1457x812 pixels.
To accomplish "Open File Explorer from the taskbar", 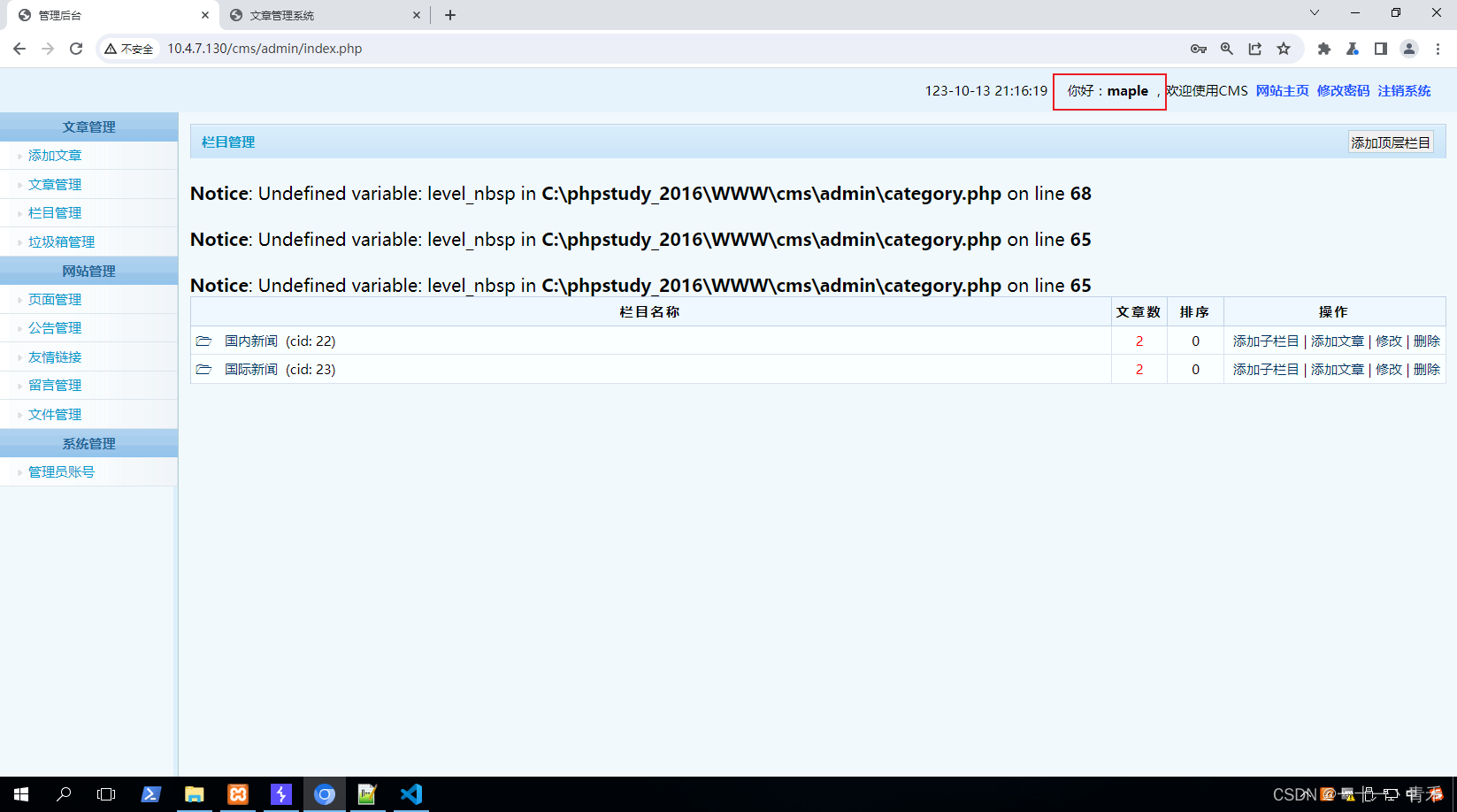I will tap(195, 794).
